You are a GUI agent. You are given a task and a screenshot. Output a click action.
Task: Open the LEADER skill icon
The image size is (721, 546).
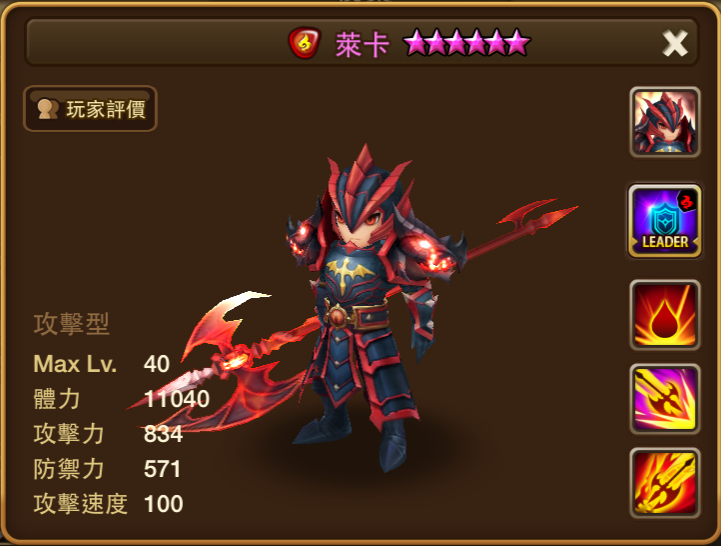[665, 221]
